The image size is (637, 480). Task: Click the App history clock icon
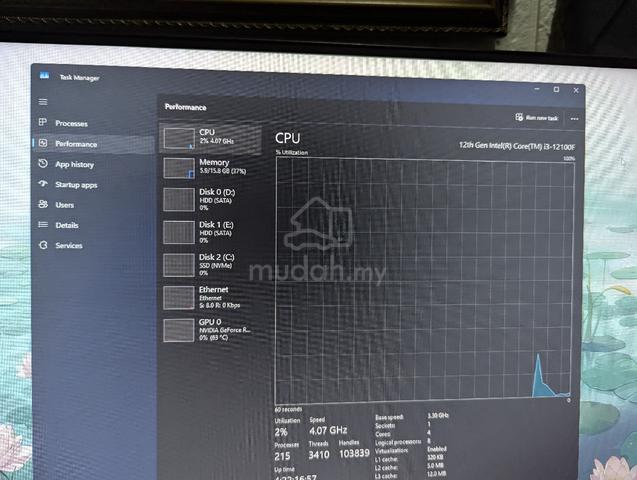[x=43, y=163]
